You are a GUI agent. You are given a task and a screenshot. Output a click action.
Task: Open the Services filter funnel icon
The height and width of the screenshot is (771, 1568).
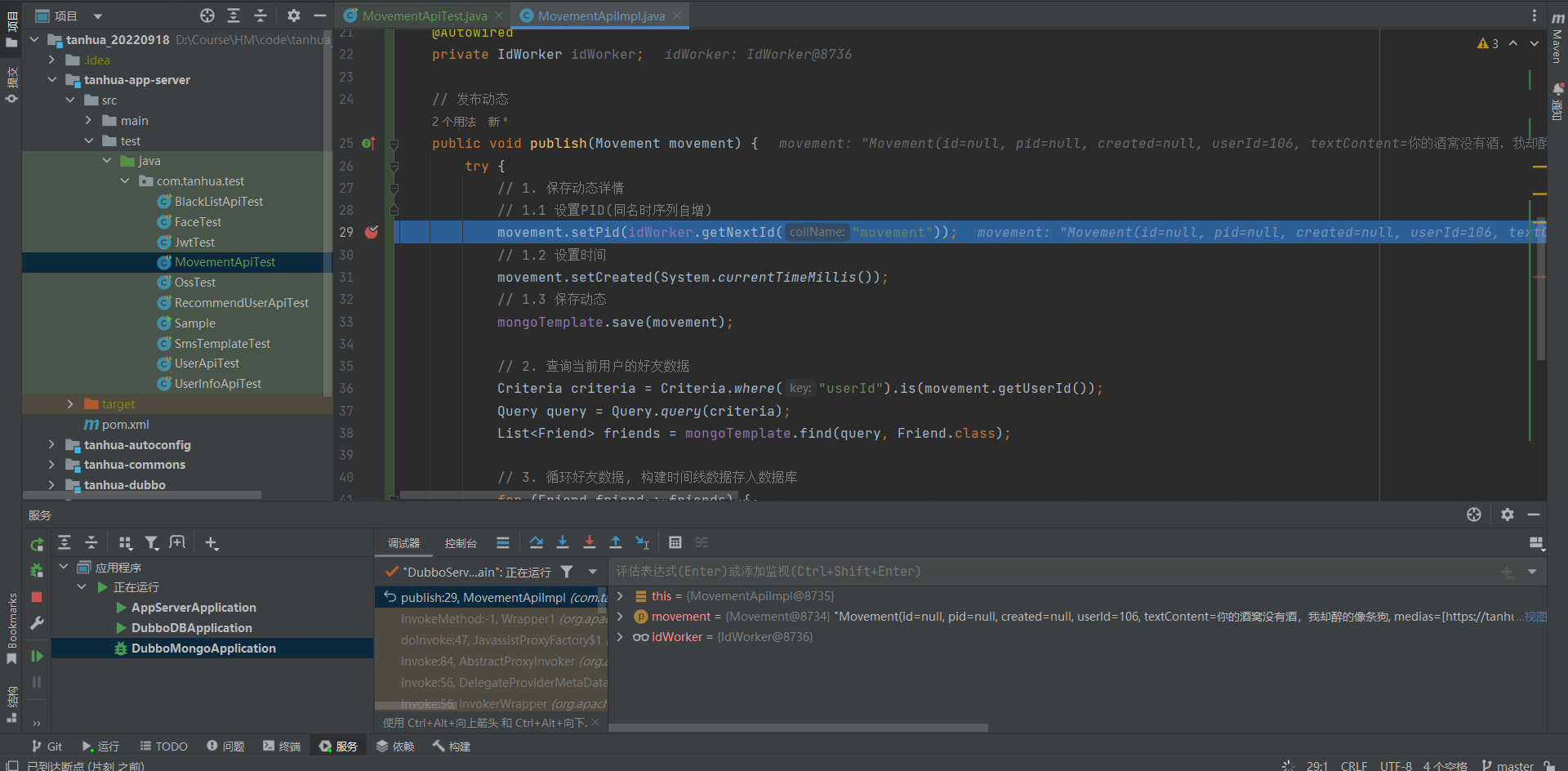[x=152, y=543]
